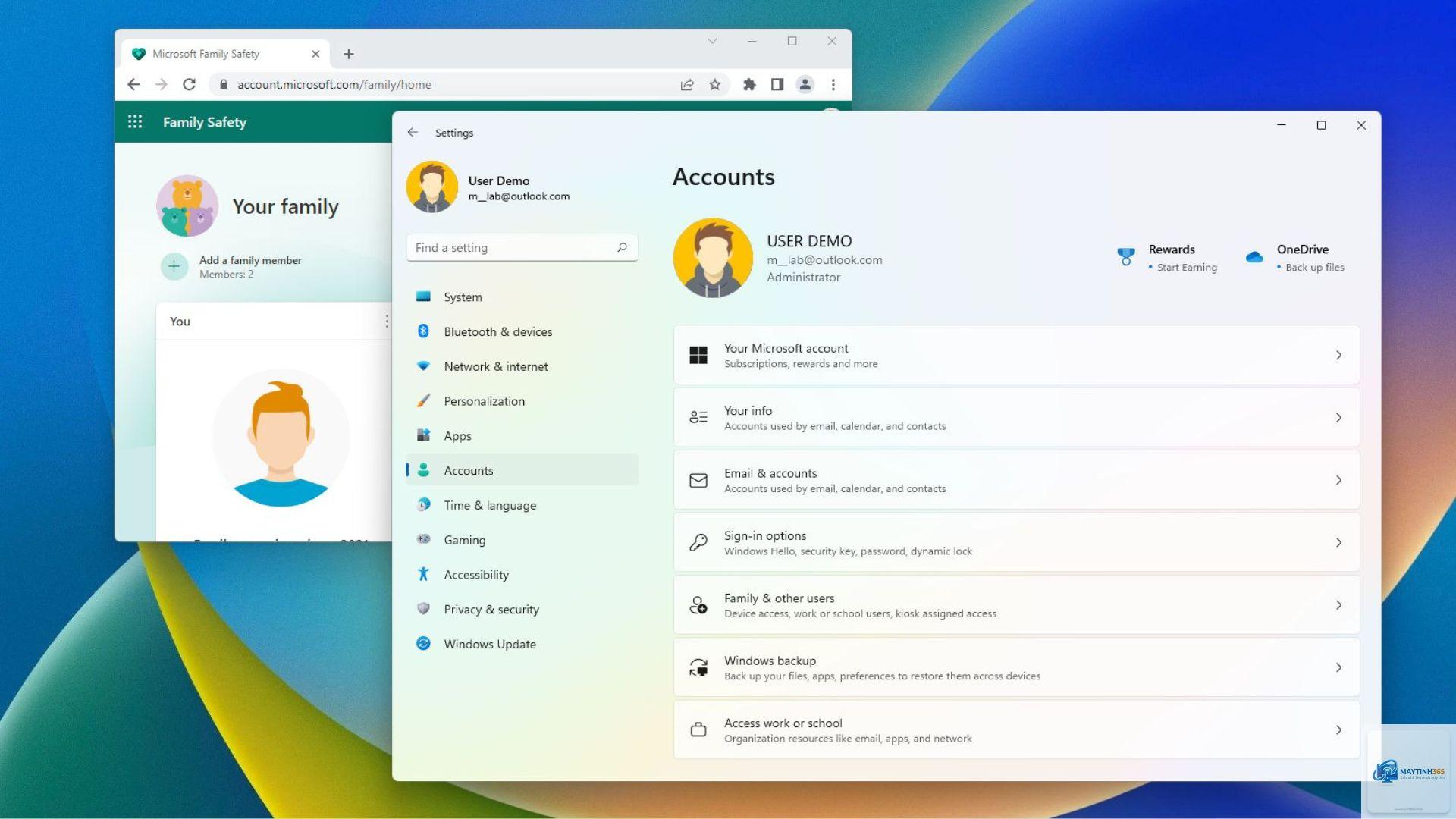The height and width of the screenshot is (819, 1456).
Task: Click the Network wifi icon
Action: pyautogui.click(x=423, y=366)
